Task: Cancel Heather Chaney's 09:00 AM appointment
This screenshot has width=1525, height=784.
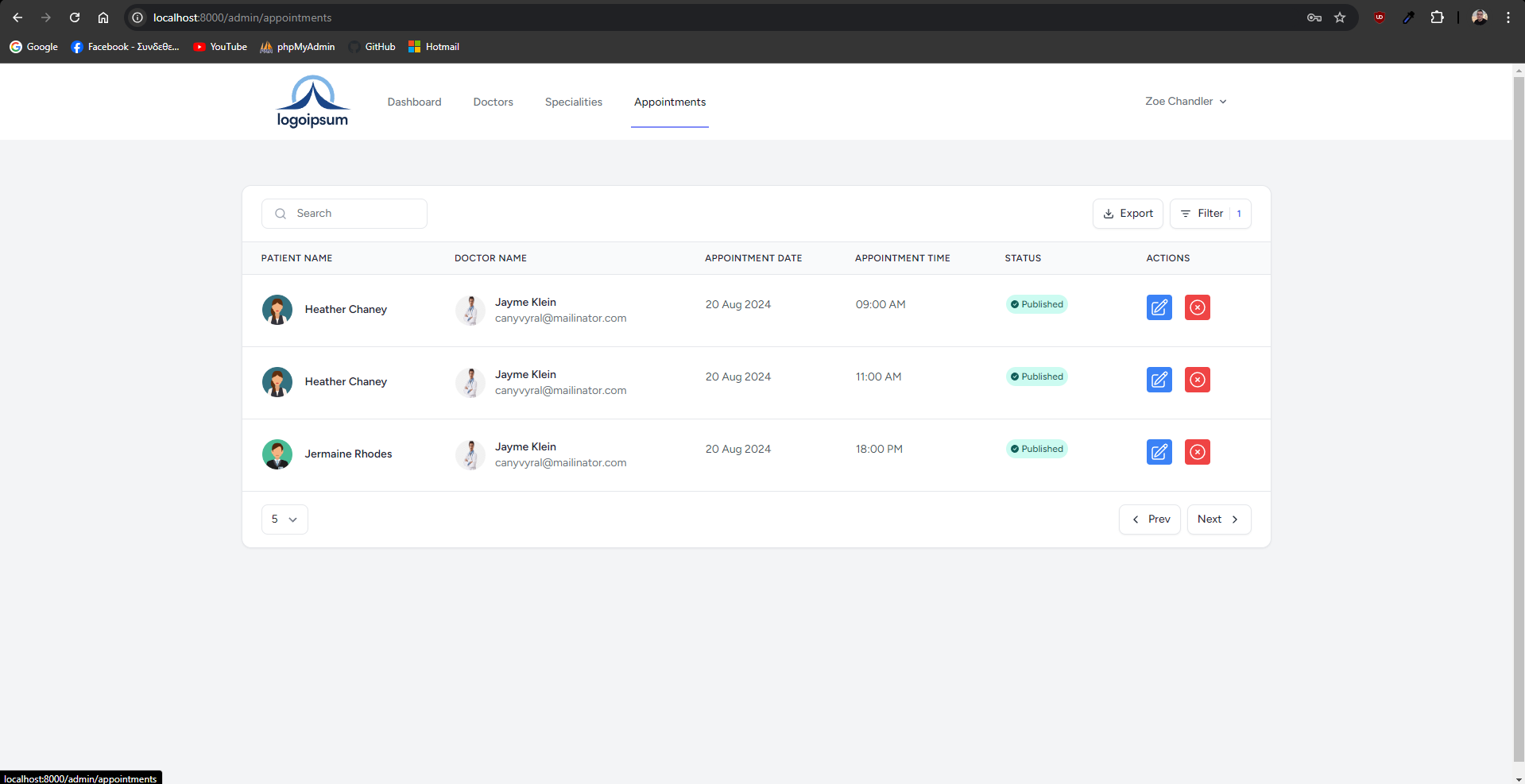Action: tap(1197, 307)
